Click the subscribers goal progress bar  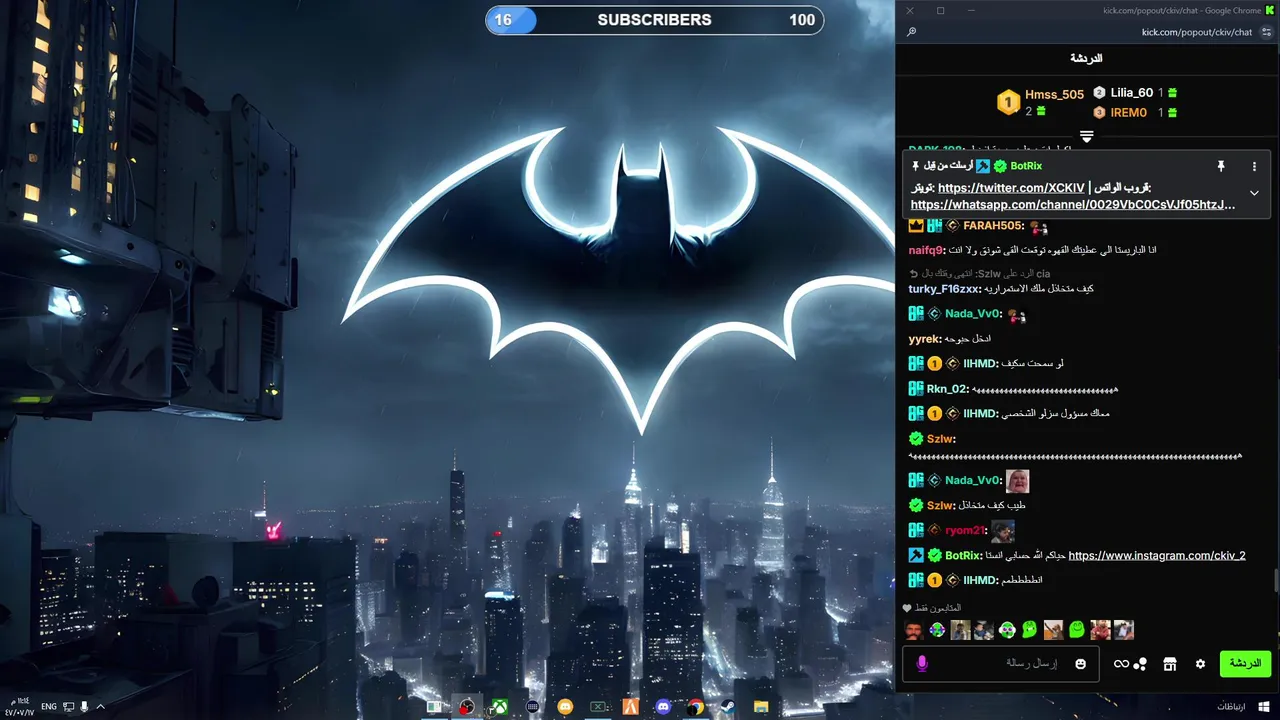[x=654, y=20]
